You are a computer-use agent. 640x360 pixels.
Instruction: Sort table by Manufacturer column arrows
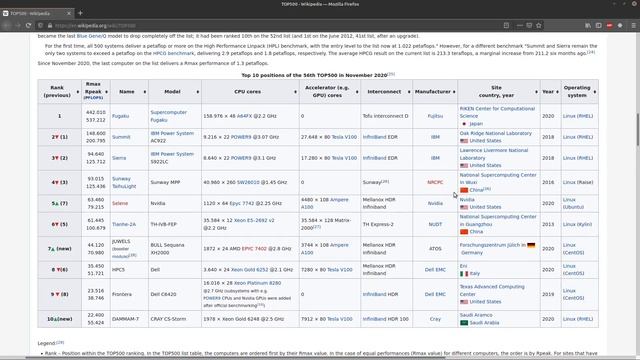pos(454,92)
